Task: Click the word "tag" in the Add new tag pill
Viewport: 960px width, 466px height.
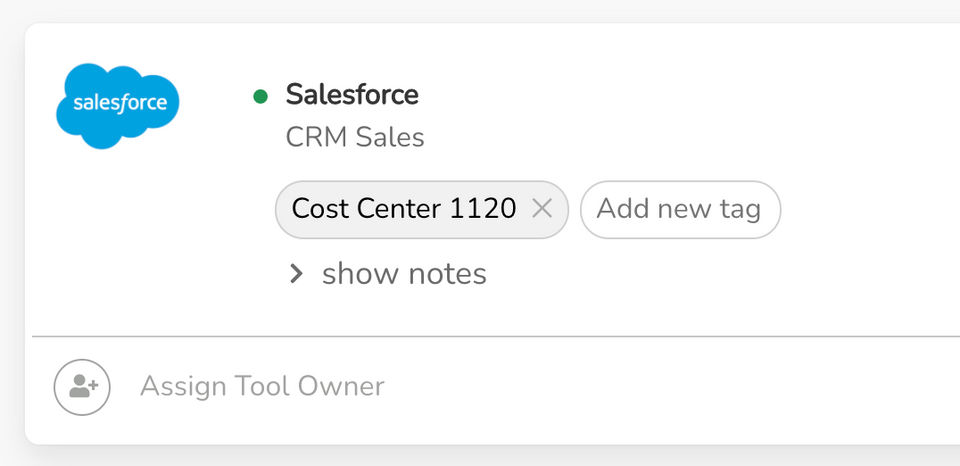Action: [739, 209]
